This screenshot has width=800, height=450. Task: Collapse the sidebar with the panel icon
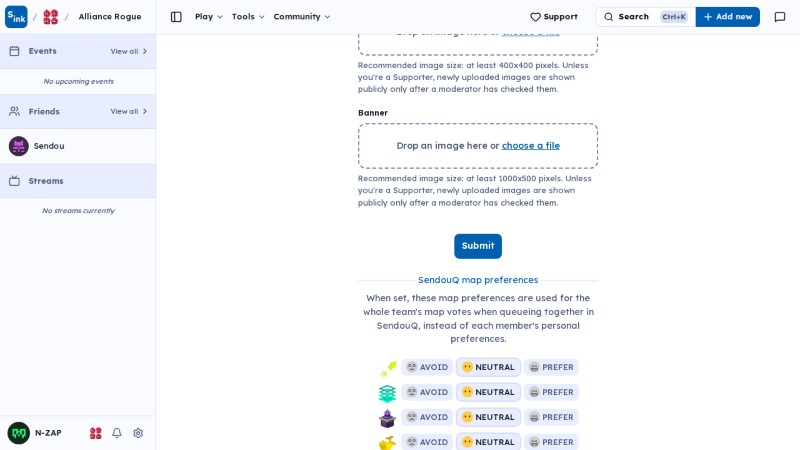coord(176,17)
